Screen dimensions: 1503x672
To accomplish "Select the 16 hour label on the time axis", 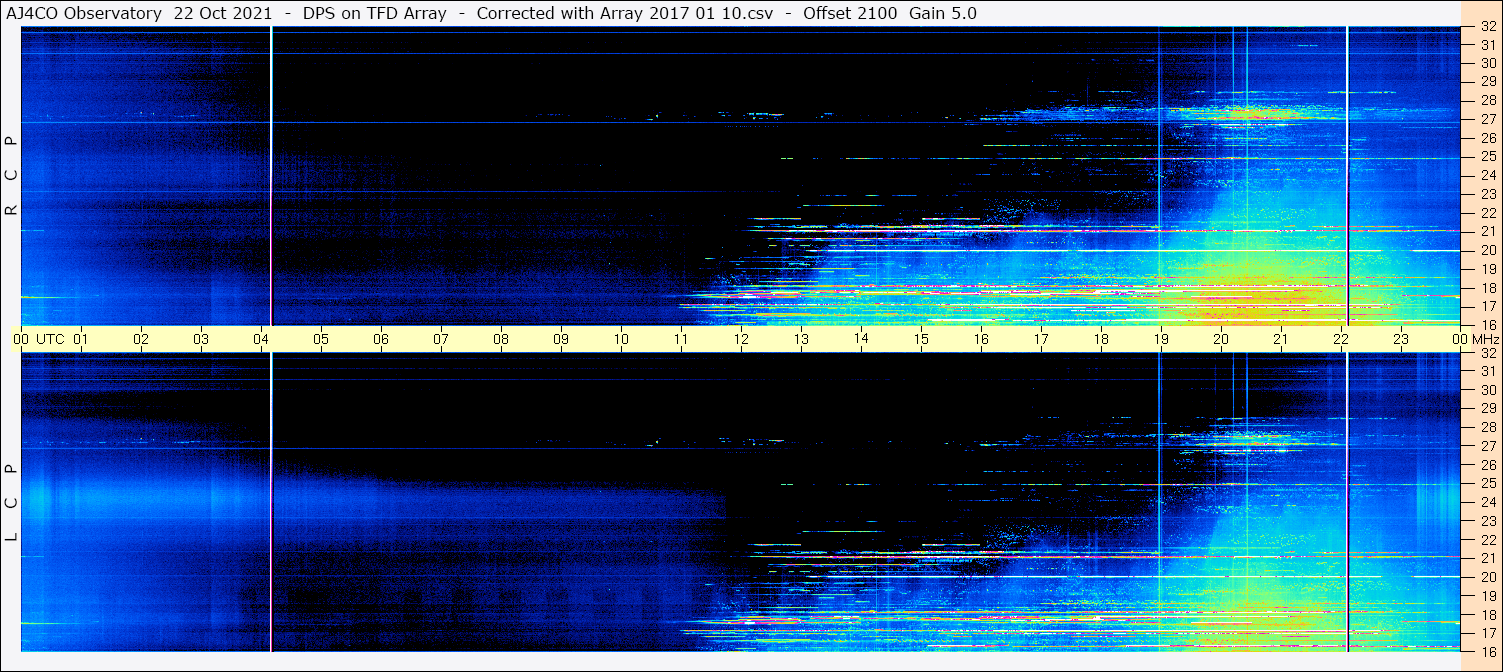I will point(981,339).
